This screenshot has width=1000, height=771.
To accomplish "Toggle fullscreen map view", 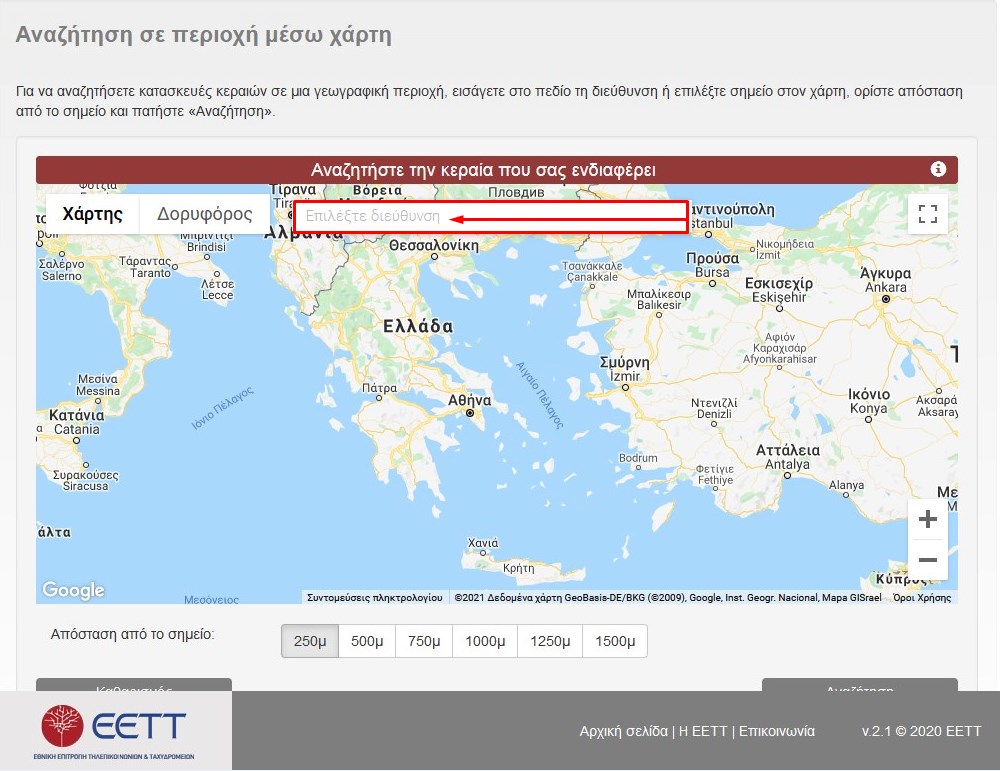I will point(927,214).
